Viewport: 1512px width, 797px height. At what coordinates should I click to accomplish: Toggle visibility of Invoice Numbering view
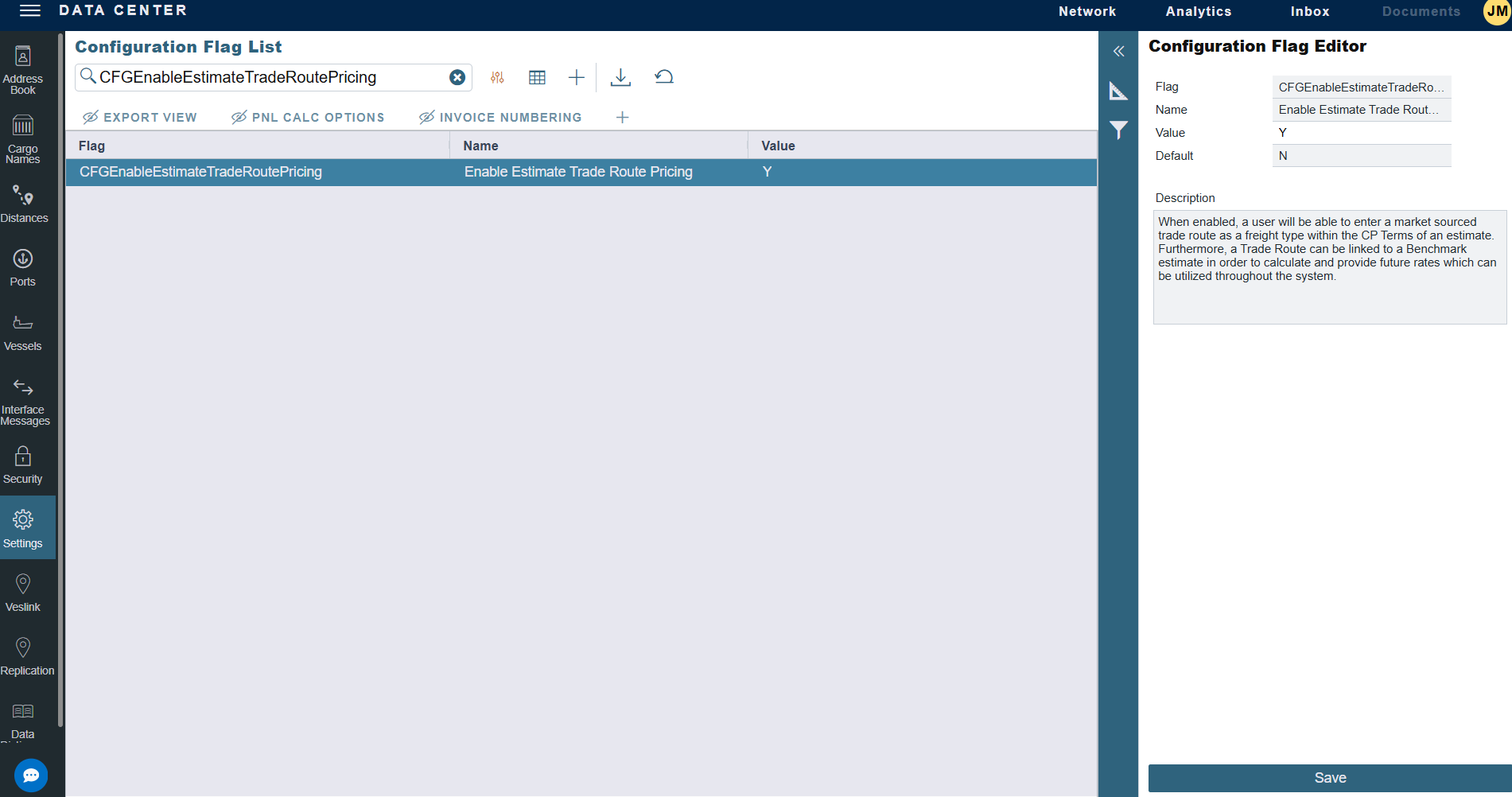coord(426,118)
